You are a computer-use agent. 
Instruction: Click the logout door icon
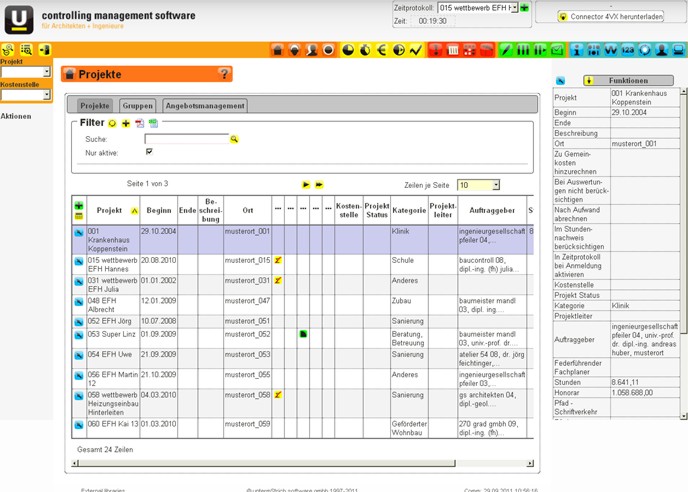coord(45,50)
